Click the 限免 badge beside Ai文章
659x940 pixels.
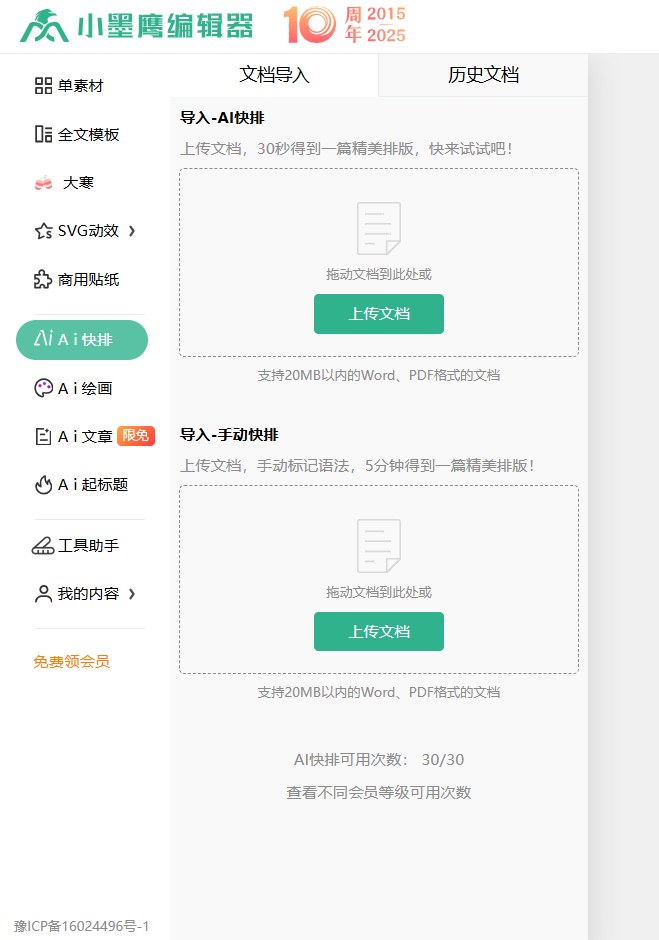136,436
